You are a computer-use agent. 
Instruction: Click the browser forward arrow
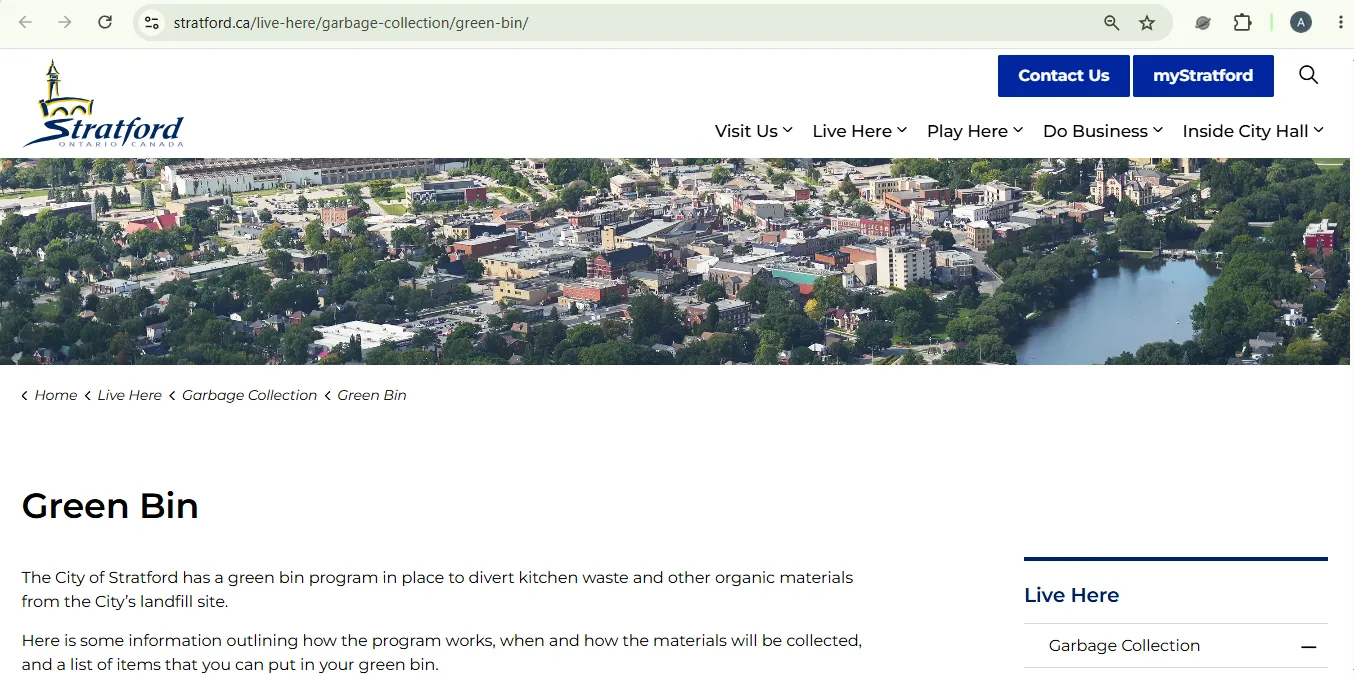65,22
